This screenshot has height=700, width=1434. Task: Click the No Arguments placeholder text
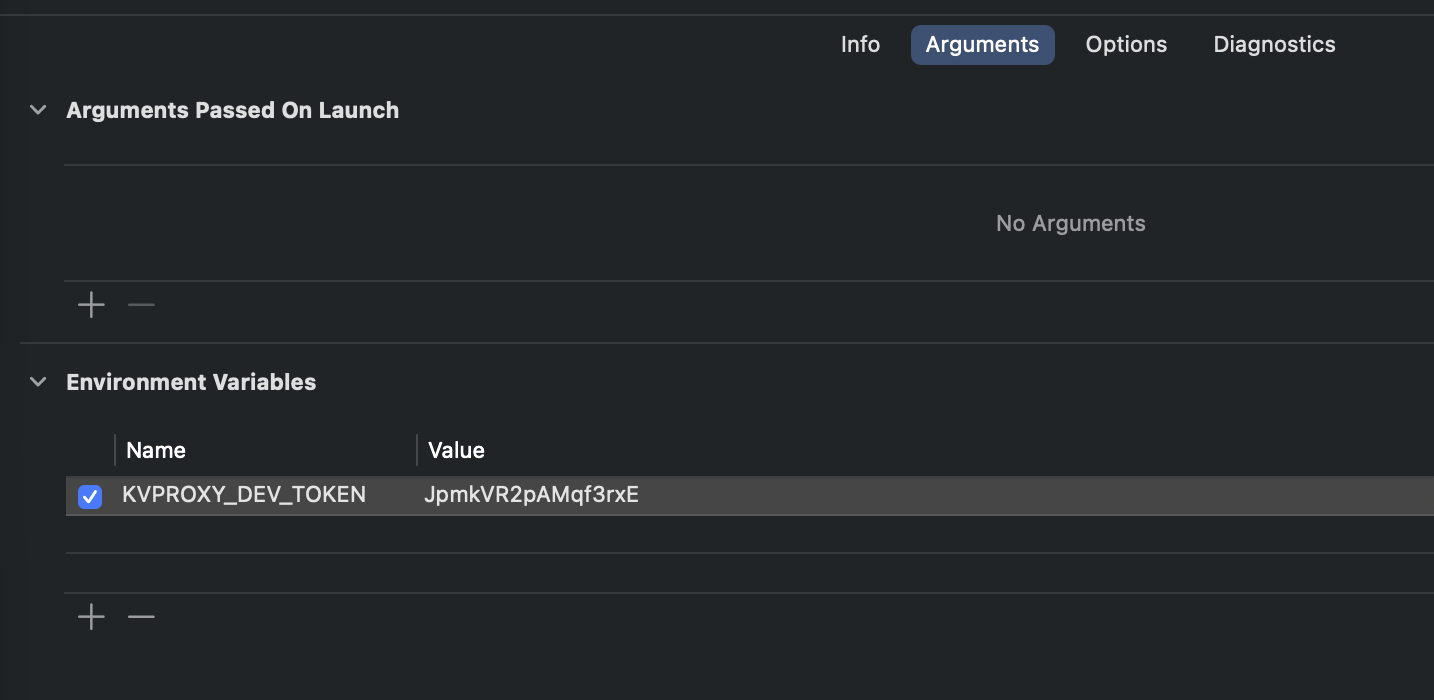pos(1070,224)
